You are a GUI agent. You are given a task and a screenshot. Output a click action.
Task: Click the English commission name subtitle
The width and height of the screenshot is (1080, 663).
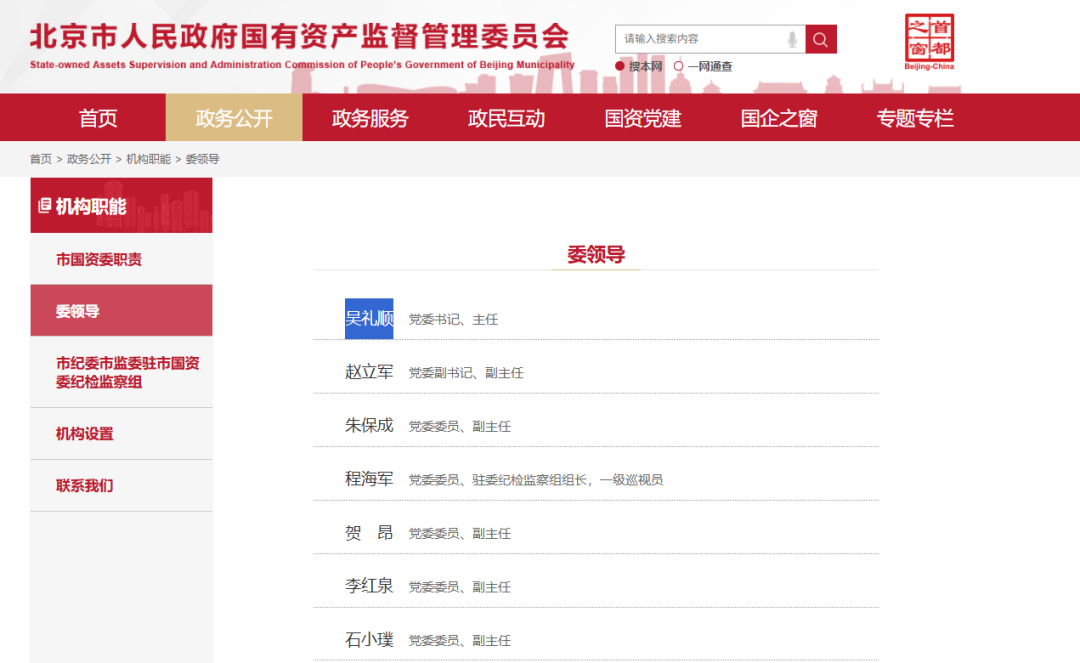[x=302, y=65]
